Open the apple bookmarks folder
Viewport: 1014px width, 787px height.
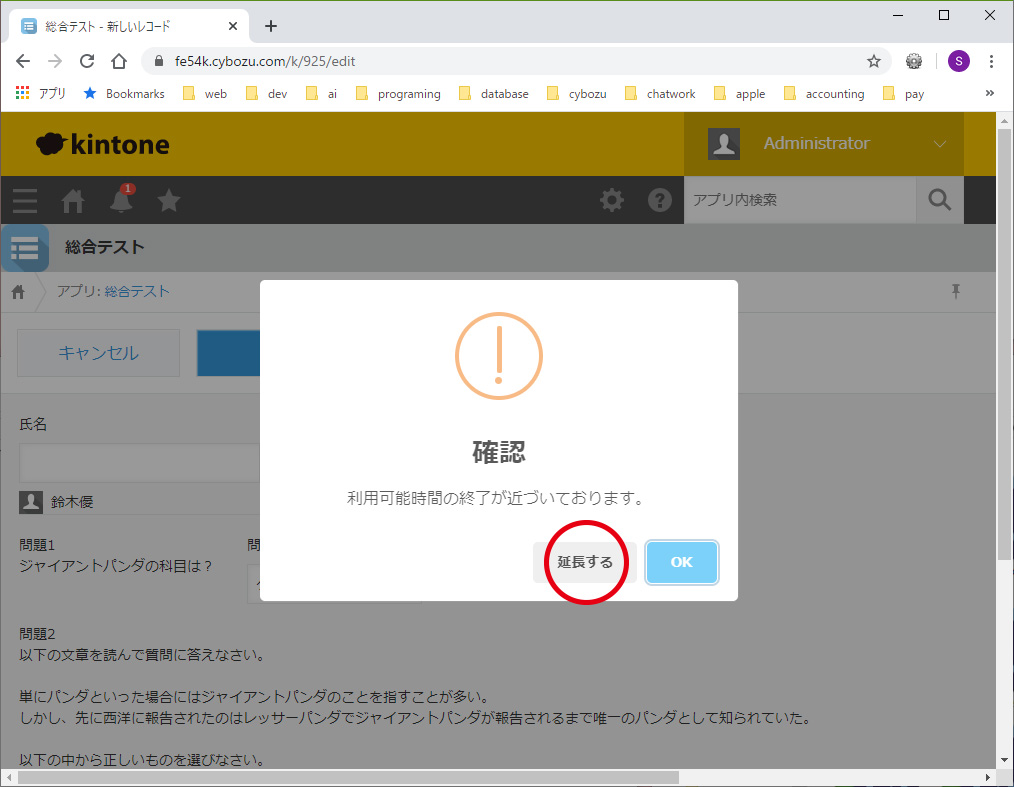click(740, 94)
